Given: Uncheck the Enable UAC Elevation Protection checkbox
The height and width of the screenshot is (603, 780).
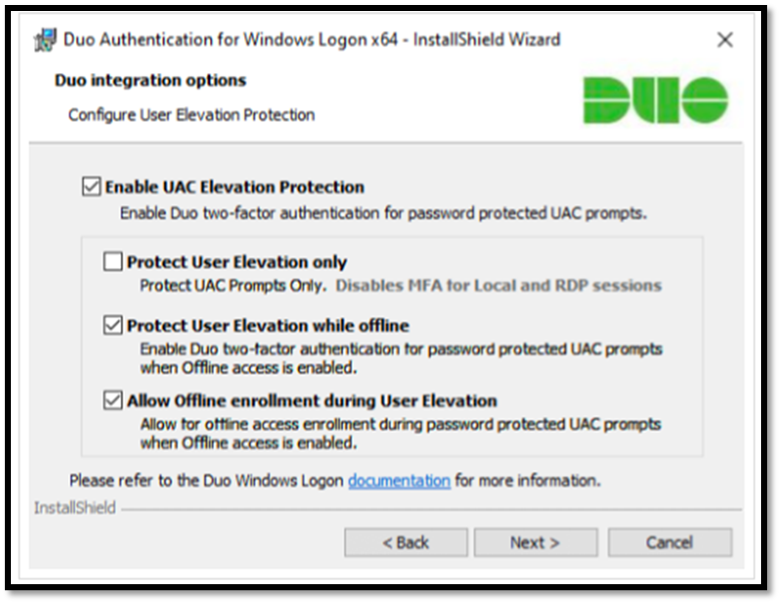Looking at the screenshot, I should pyautogui.click(x=92, y=187).
